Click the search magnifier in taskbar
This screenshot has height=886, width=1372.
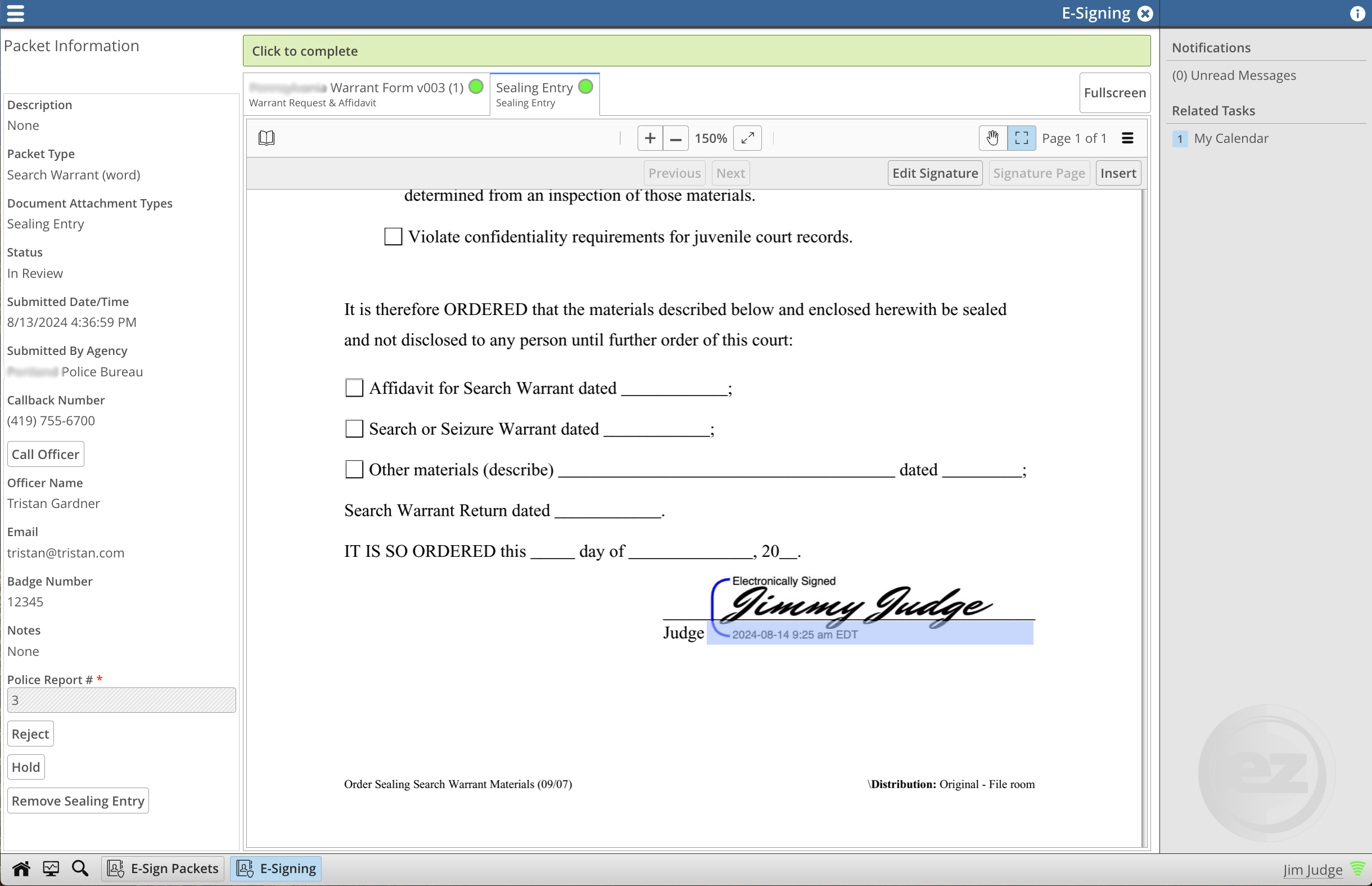80,868
